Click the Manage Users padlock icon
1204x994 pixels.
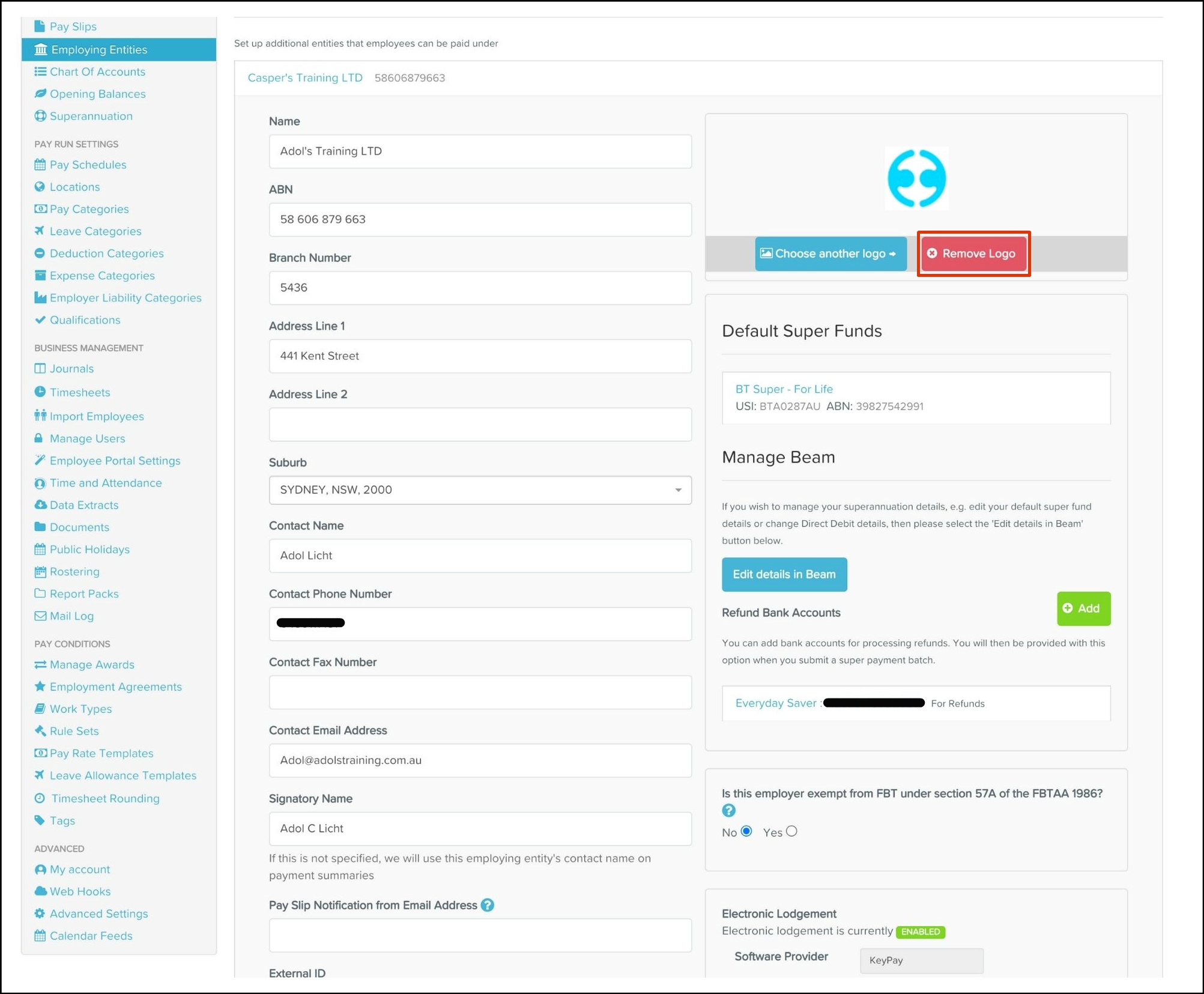[39, 438]
